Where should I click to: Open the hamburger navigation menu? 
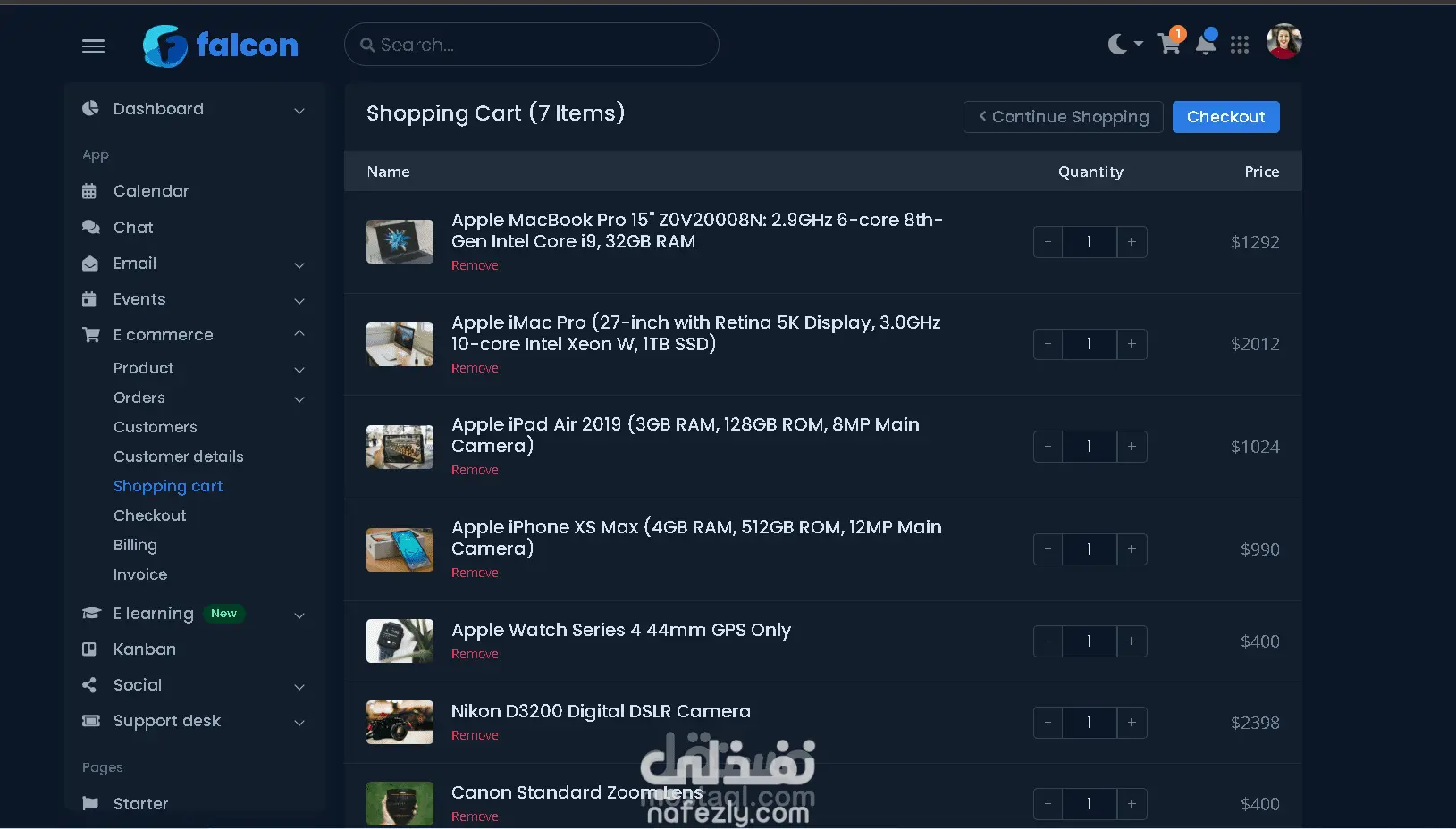(x=94, y=46)
